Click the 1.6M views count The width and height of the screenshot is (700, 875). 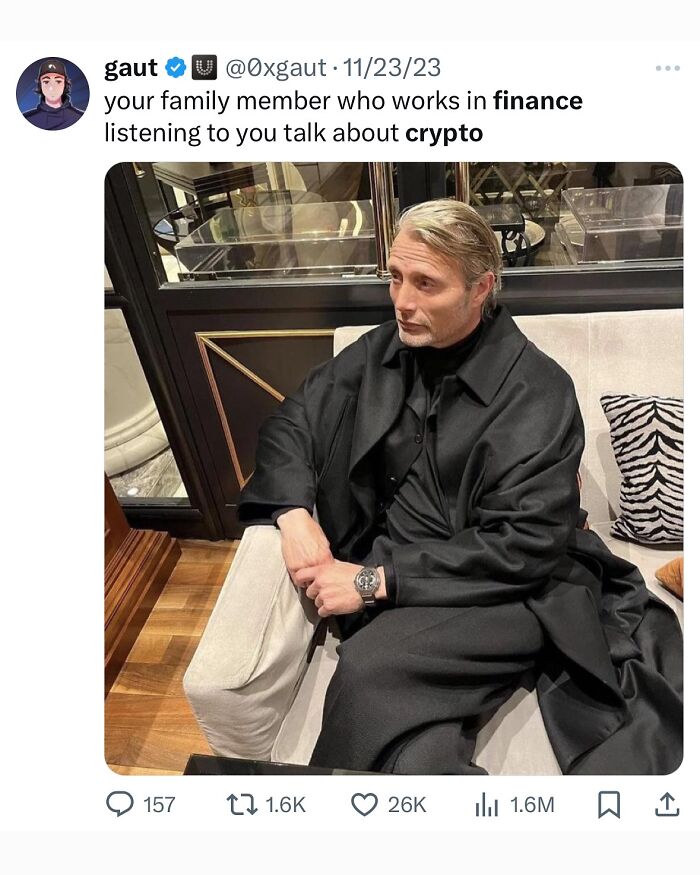point(532,805)
